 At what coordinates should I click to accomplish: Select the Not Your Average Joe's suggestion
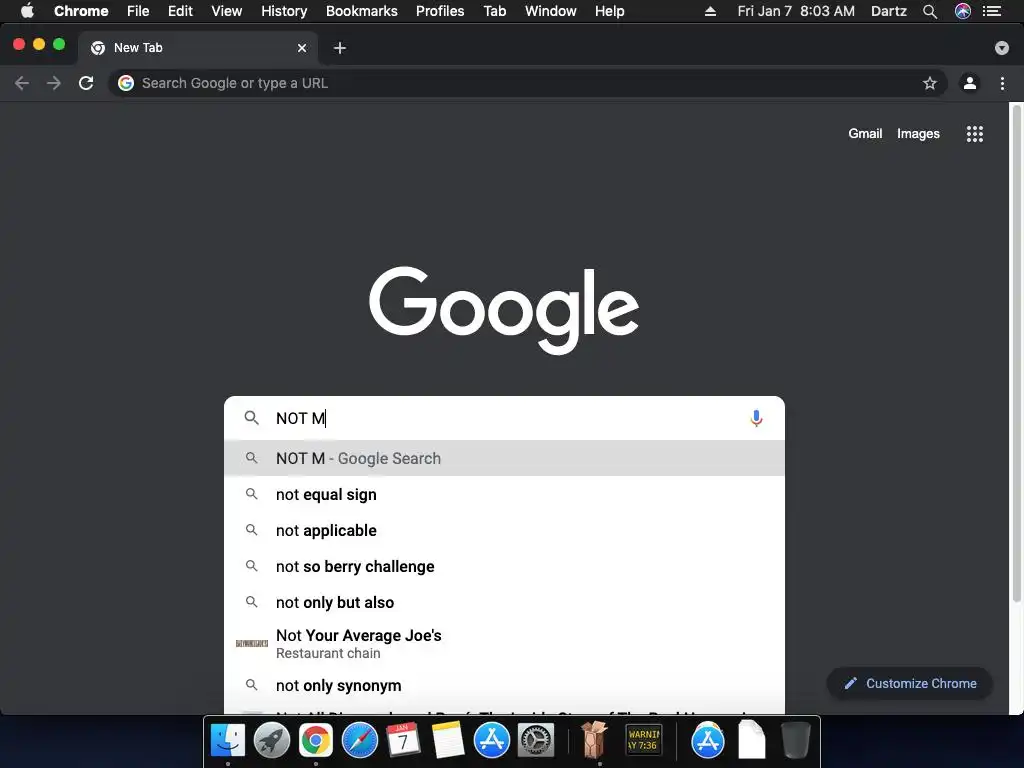[504, 643]
